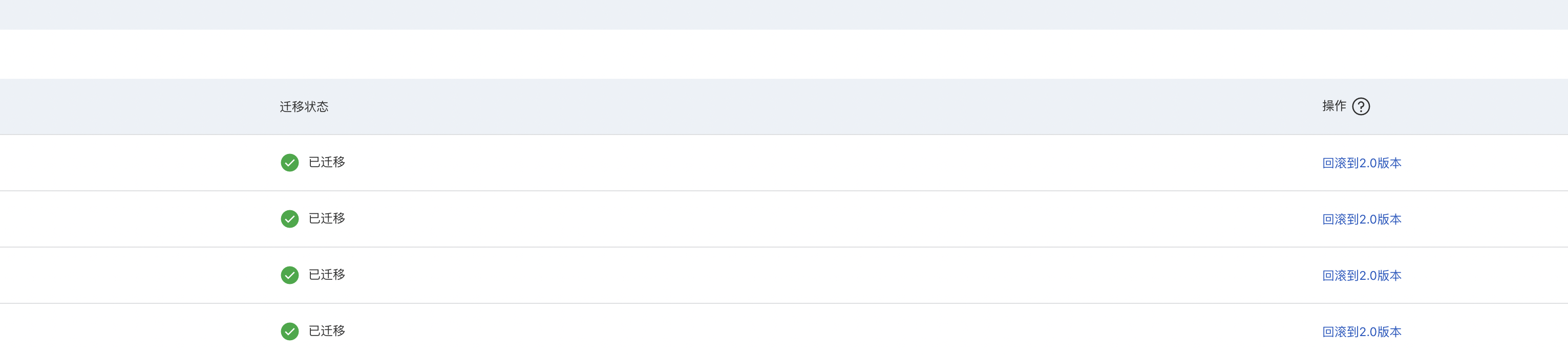Screen dimensions: 1568x355
Task: Select the 已迁移 label in third row
Action: (x=327, y=275)
